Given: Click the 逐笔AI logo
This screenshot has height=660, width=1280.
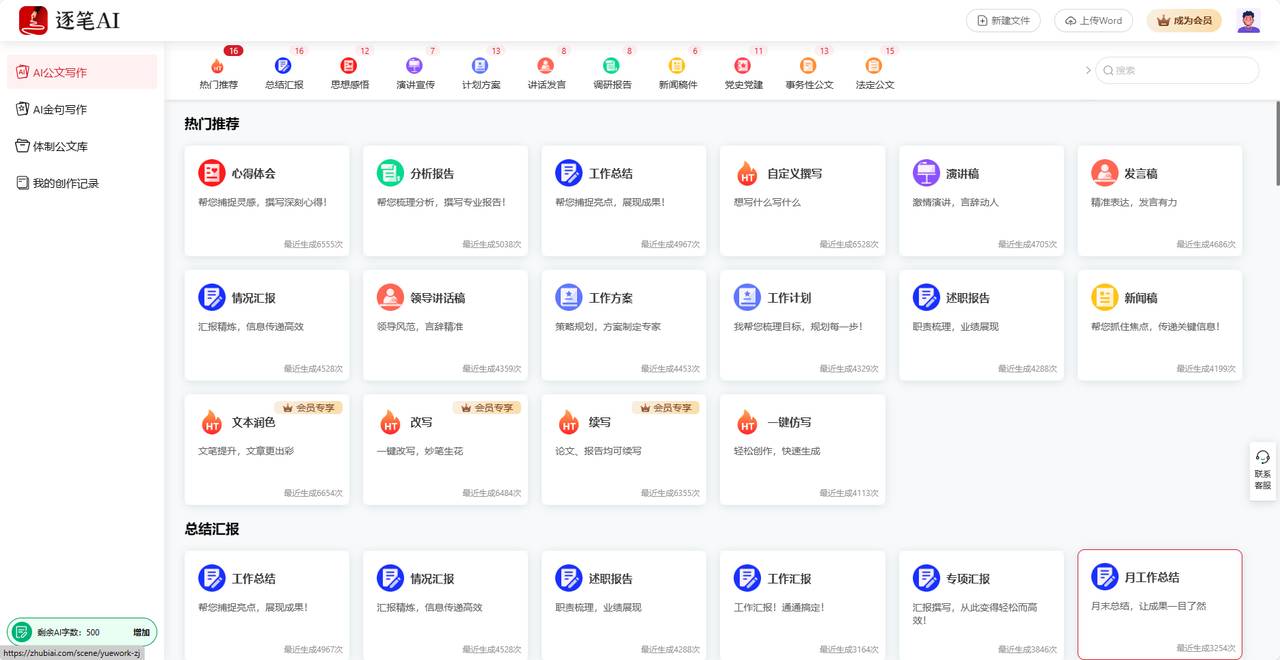Looking at the screenshot, I should (70, 19).
